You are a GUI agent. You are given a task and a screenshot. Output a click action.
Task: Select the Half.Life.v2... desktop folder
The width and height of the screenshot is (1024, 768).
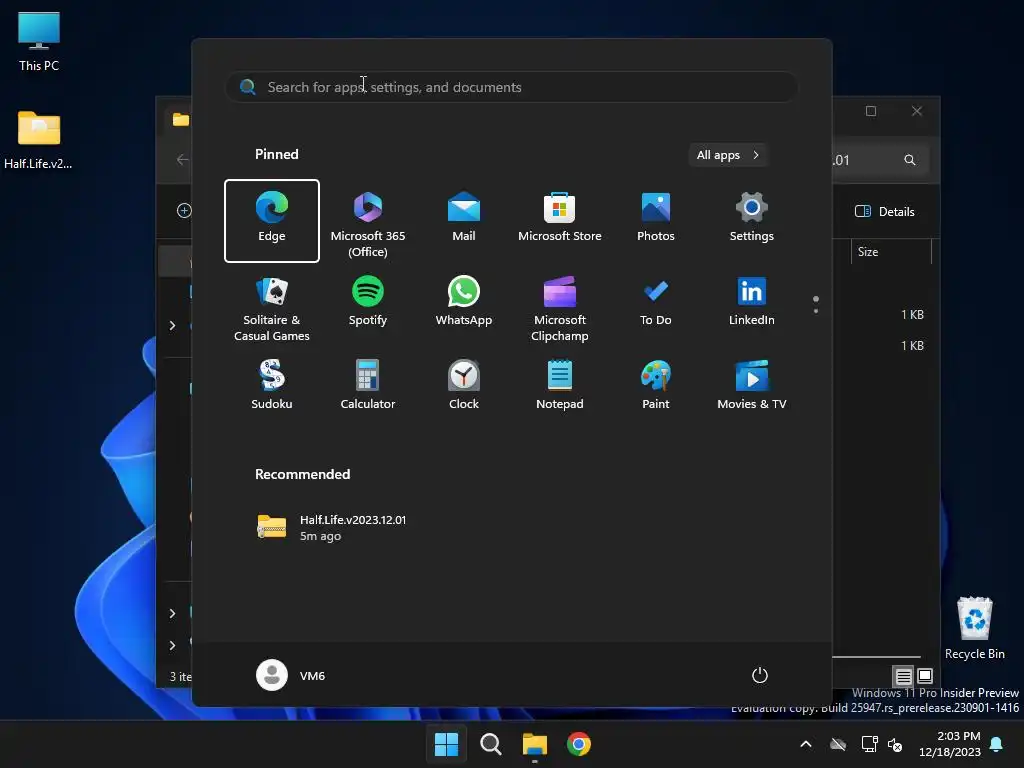(x=39, y=139)
